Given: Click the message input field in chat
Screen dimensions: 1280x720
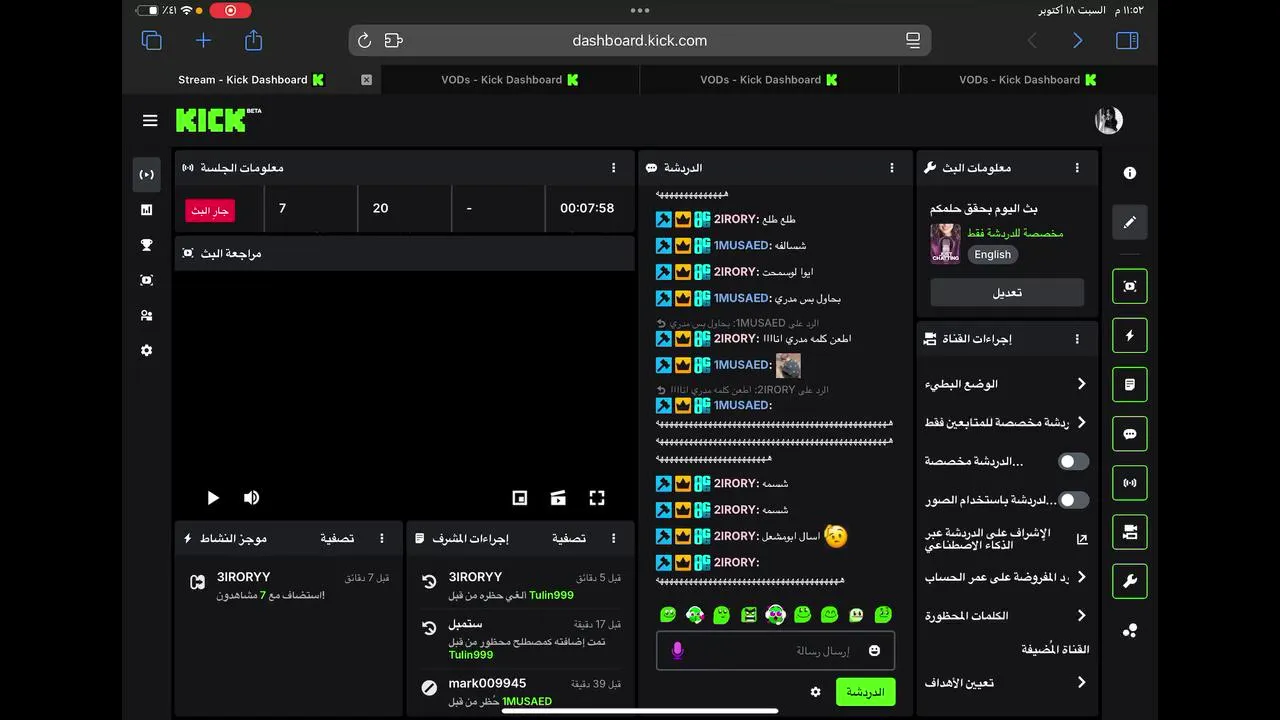Looking at the screenshot, I should coord(776,651).
